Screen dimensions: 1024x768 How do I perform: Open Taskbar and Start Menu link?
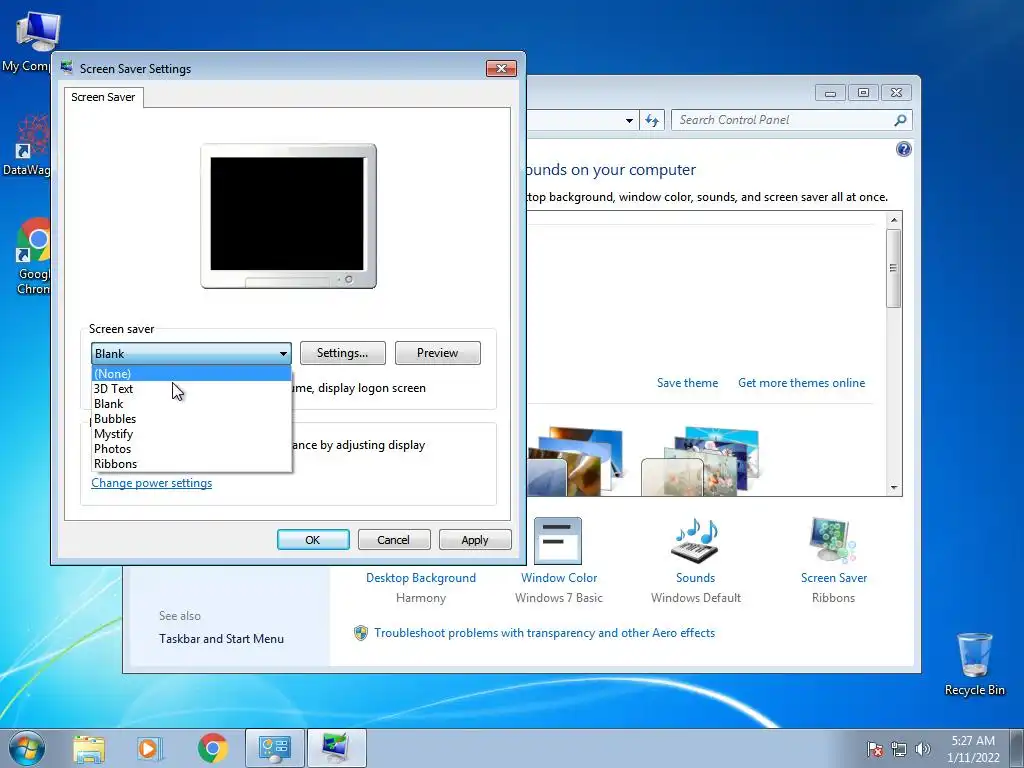pyautogui.click(x=221, y=639)
